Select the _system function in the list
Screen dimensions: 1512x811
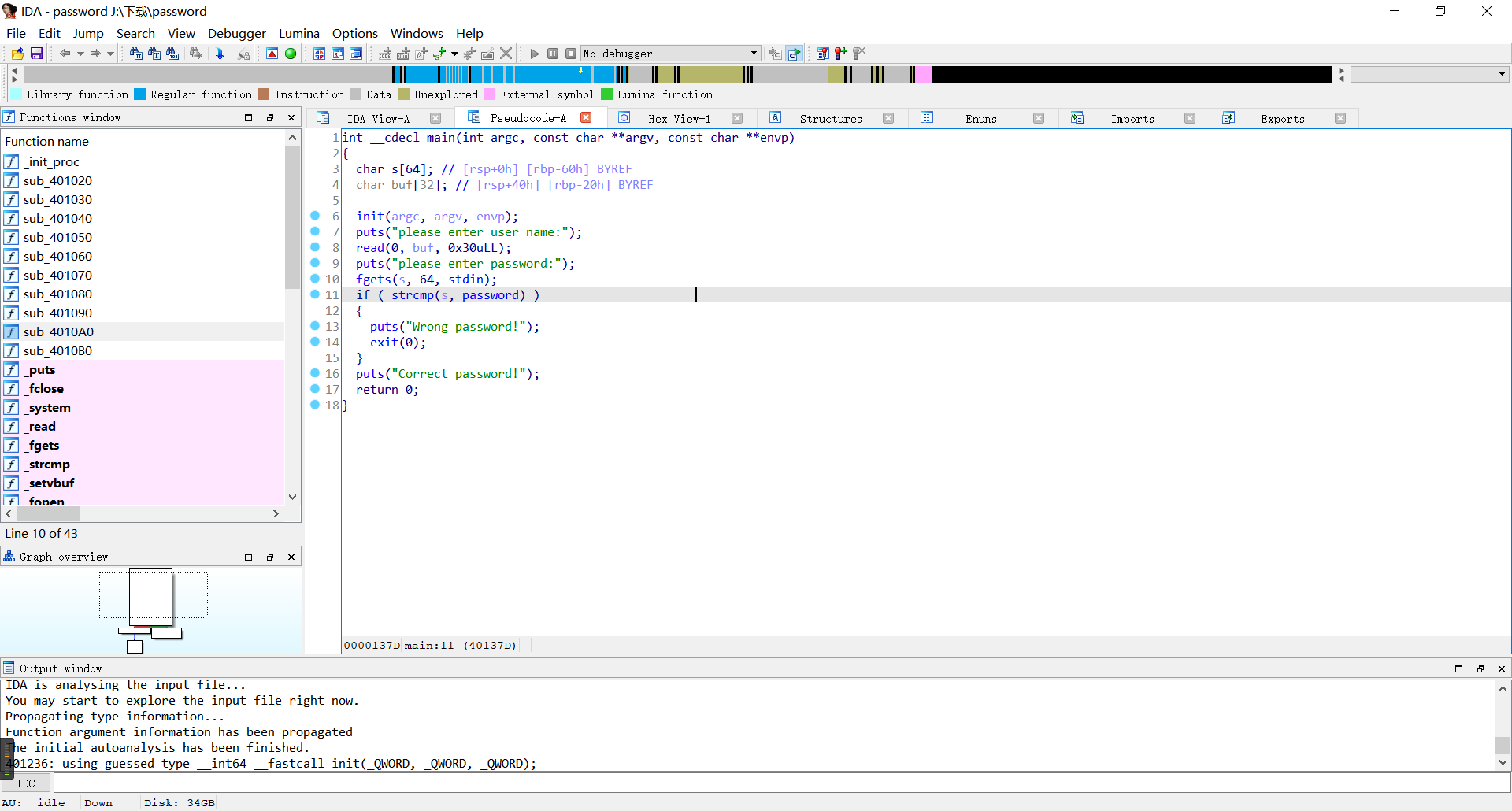(x=50, y=407)
